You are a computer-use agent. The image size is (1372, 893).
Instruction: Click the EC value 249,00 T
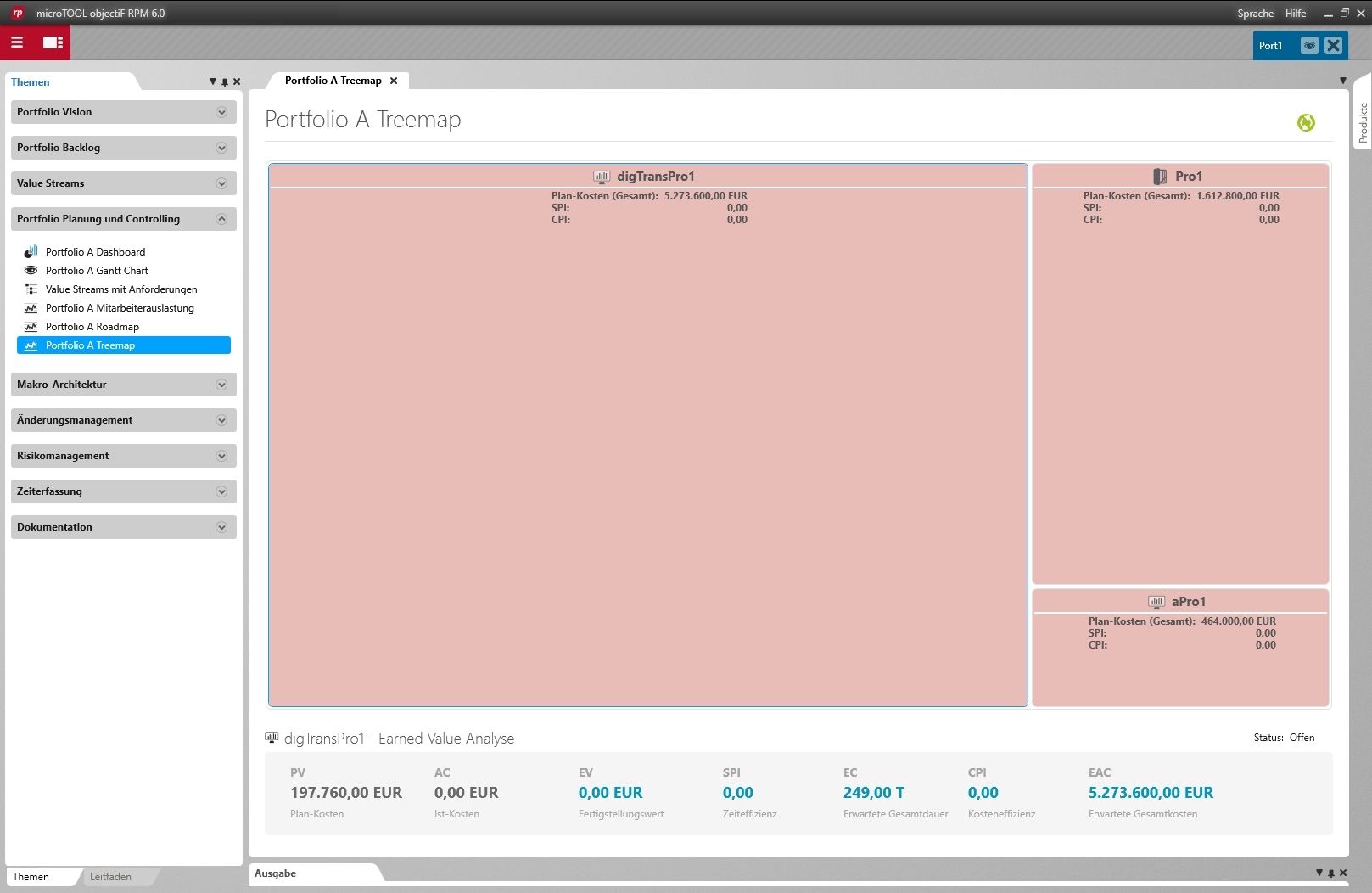(874, 793)
